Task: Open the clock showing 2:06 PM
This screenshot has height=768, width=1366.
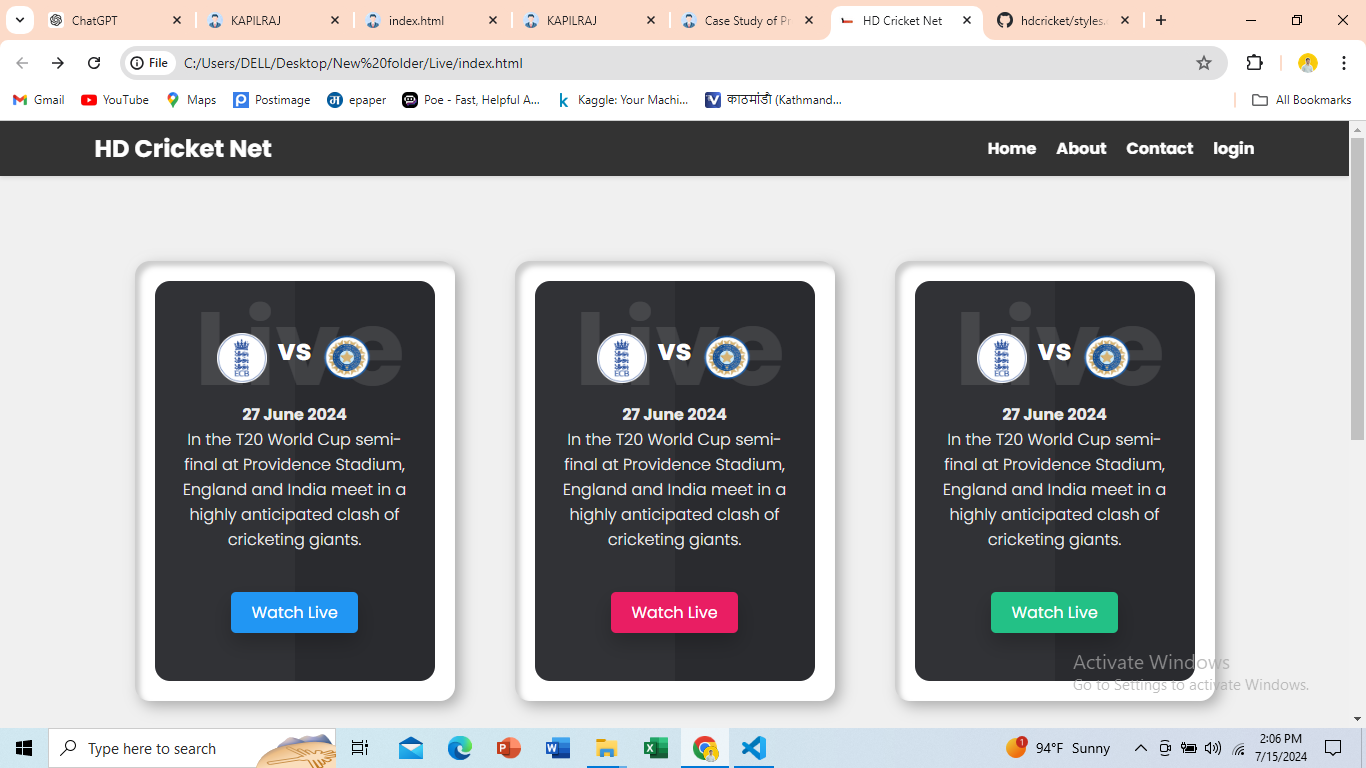Action: pos(1281,748)
